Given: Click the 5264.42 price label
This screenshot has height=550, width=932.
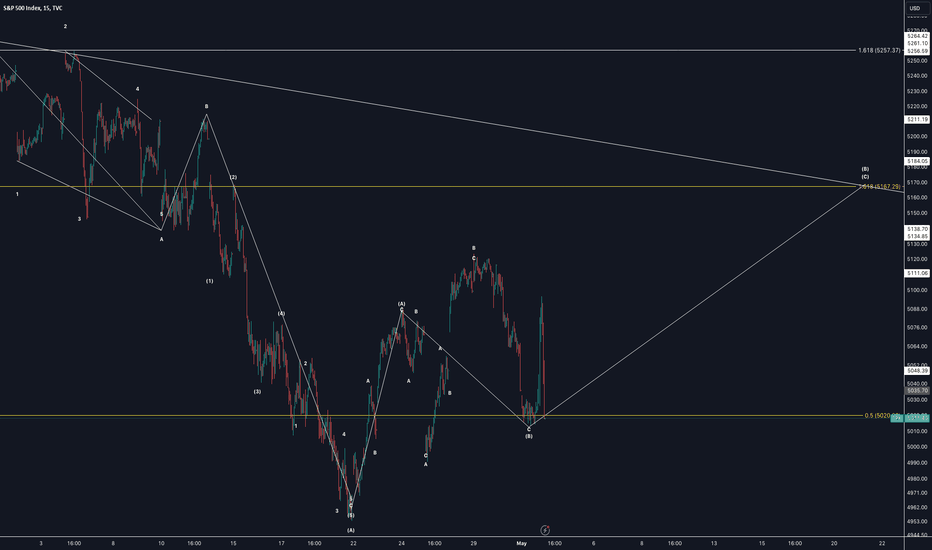Looking at the screenshot, I should click(x=917, y=36).
